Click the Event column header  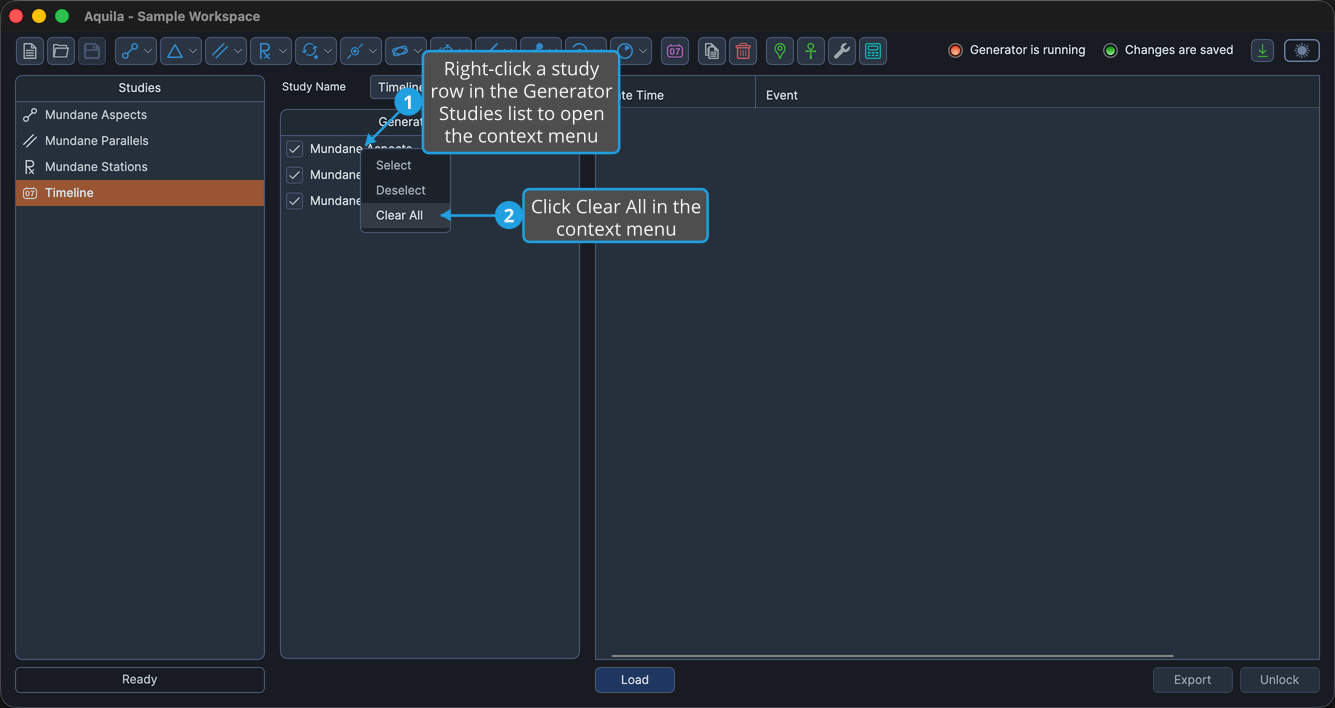coord(1037,95)
